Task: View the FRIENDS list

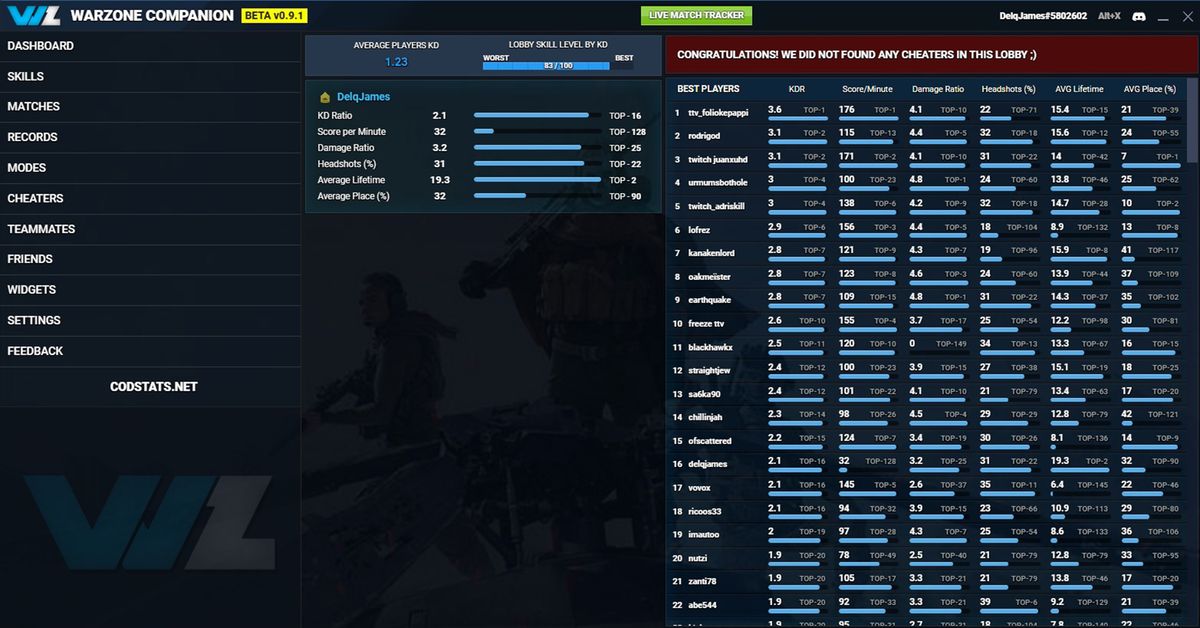Action: (x=33, y=259)
